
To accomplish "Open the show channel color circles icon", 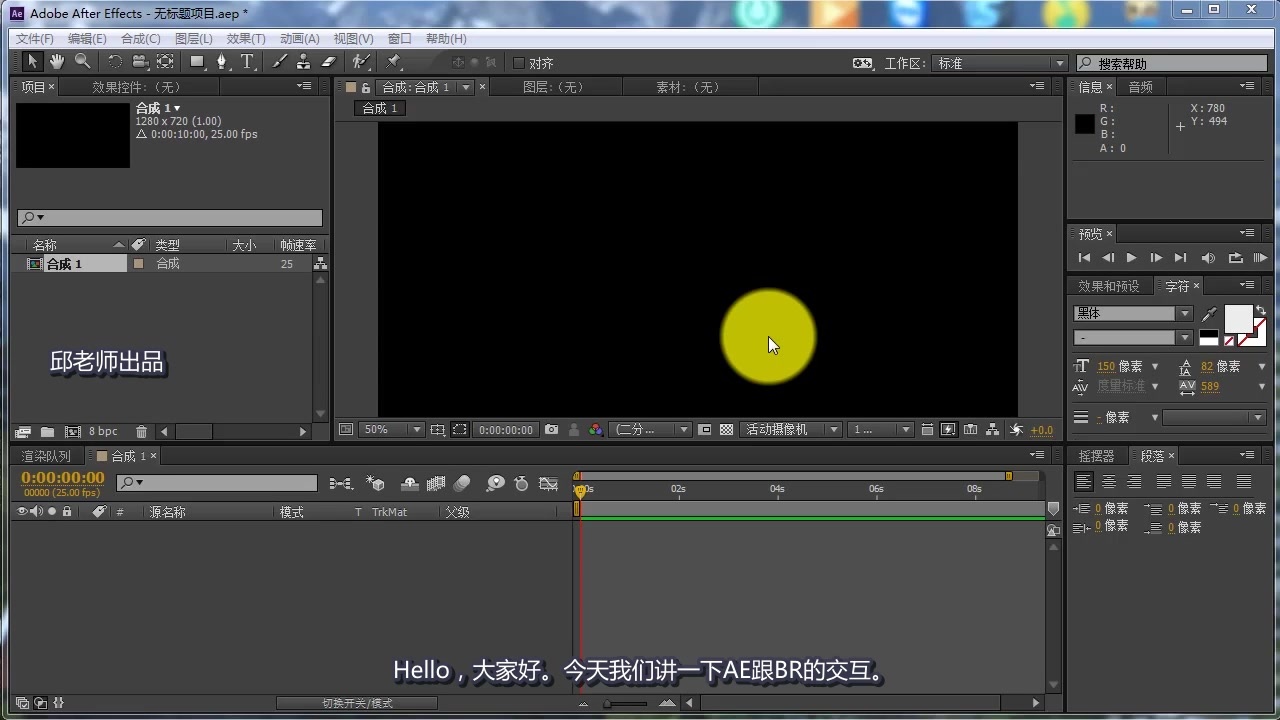I will pos(596,430).
